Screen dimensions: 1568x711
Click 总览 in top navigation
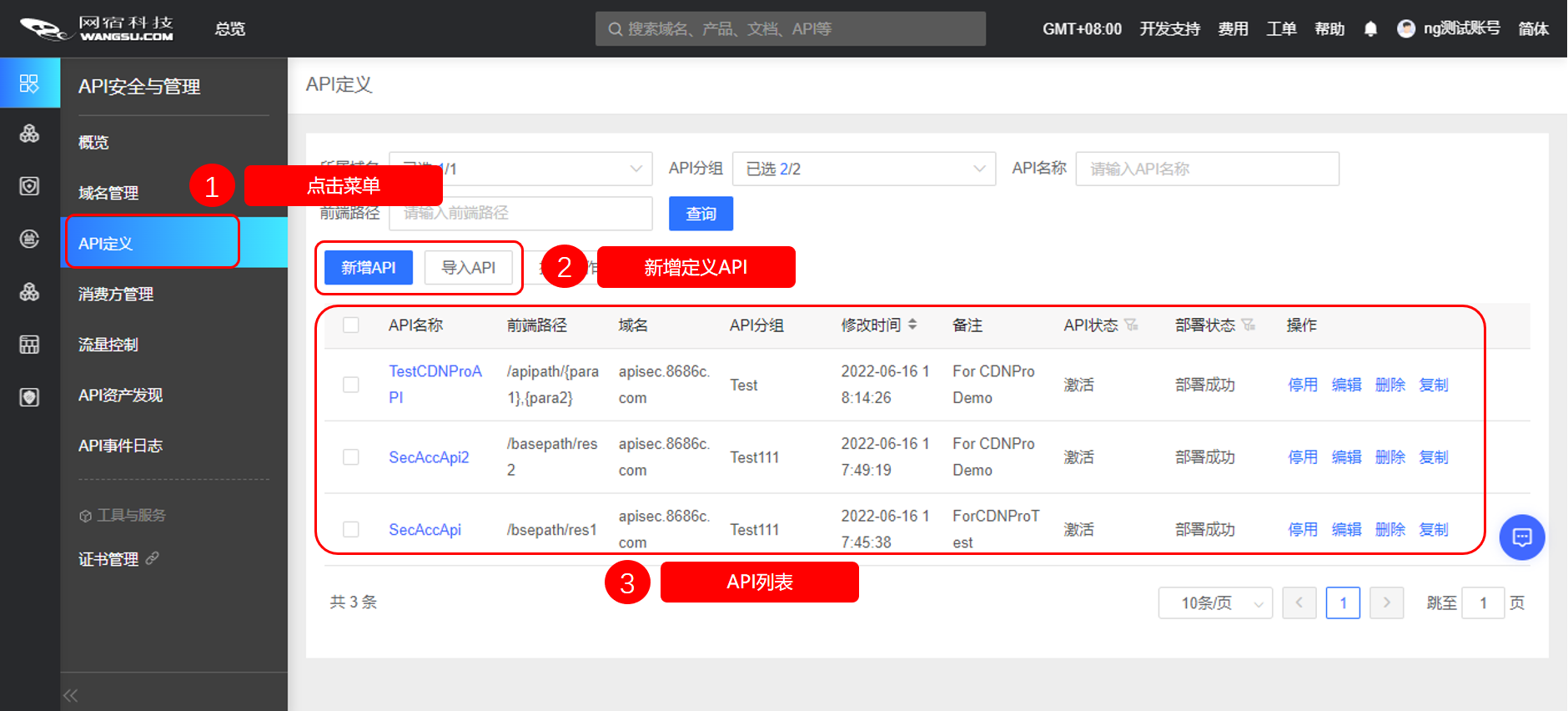[230, 29]
